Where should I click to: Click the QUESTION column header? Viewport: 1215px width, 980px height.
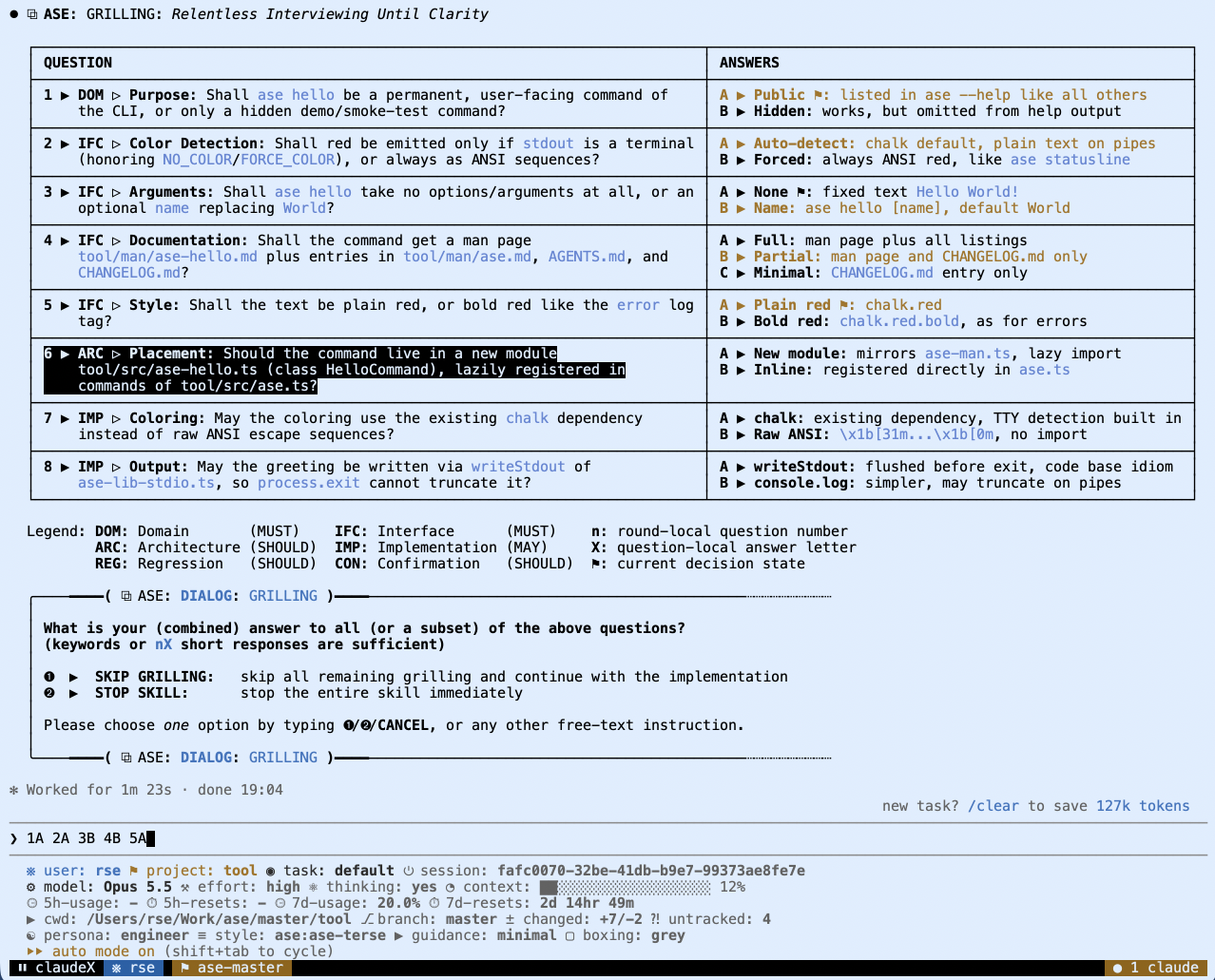pos(78,63)
